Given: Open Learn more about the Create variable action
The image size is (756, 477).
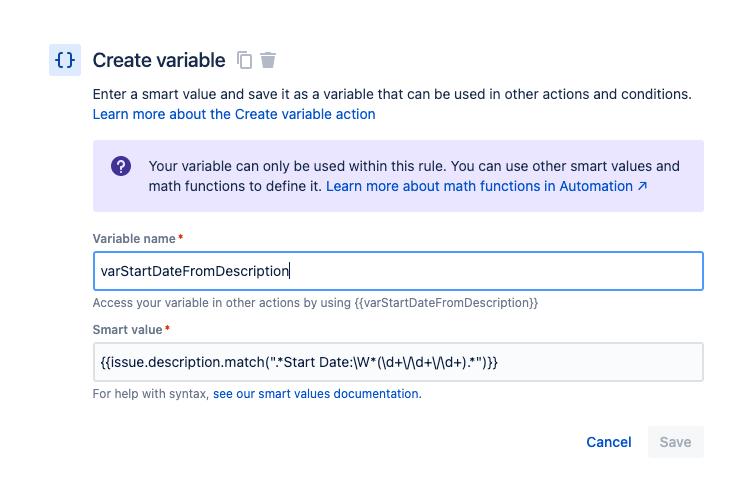Looking at the screenshot, I should [234, 114].
